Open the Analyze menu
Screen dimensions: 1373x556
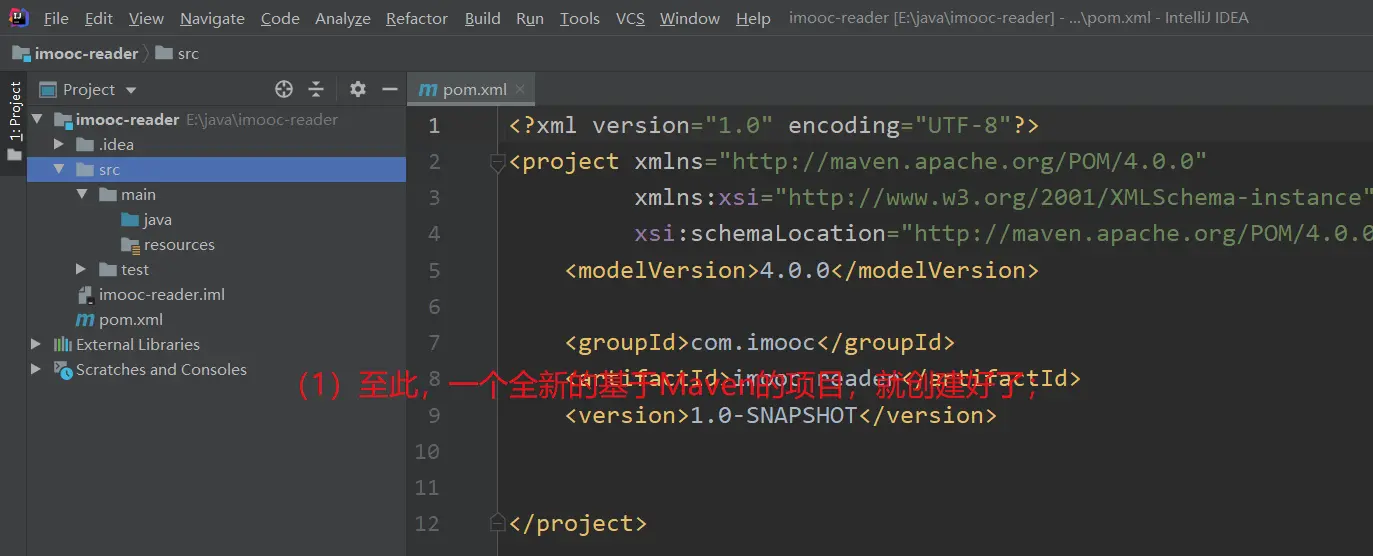tap(343, 18)
